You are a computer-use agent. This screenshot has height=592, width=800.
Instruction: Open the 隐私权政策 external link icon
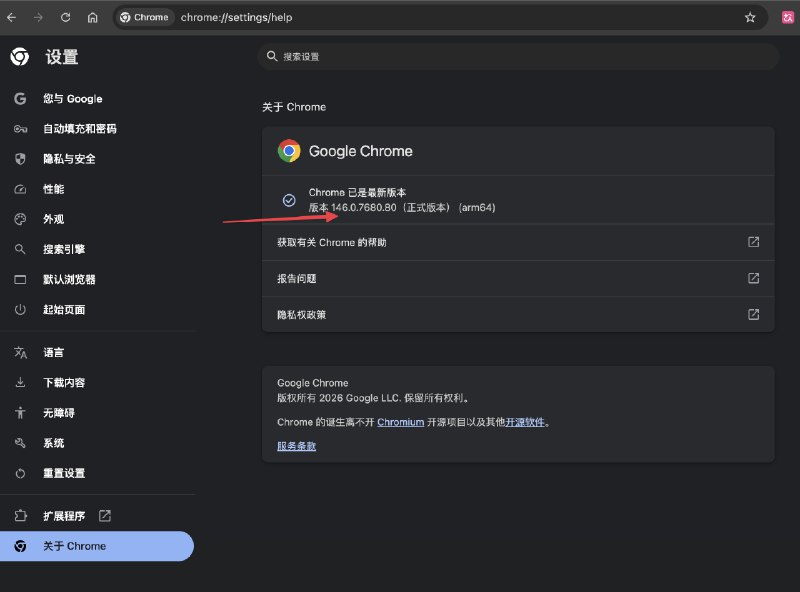point(752,314)
